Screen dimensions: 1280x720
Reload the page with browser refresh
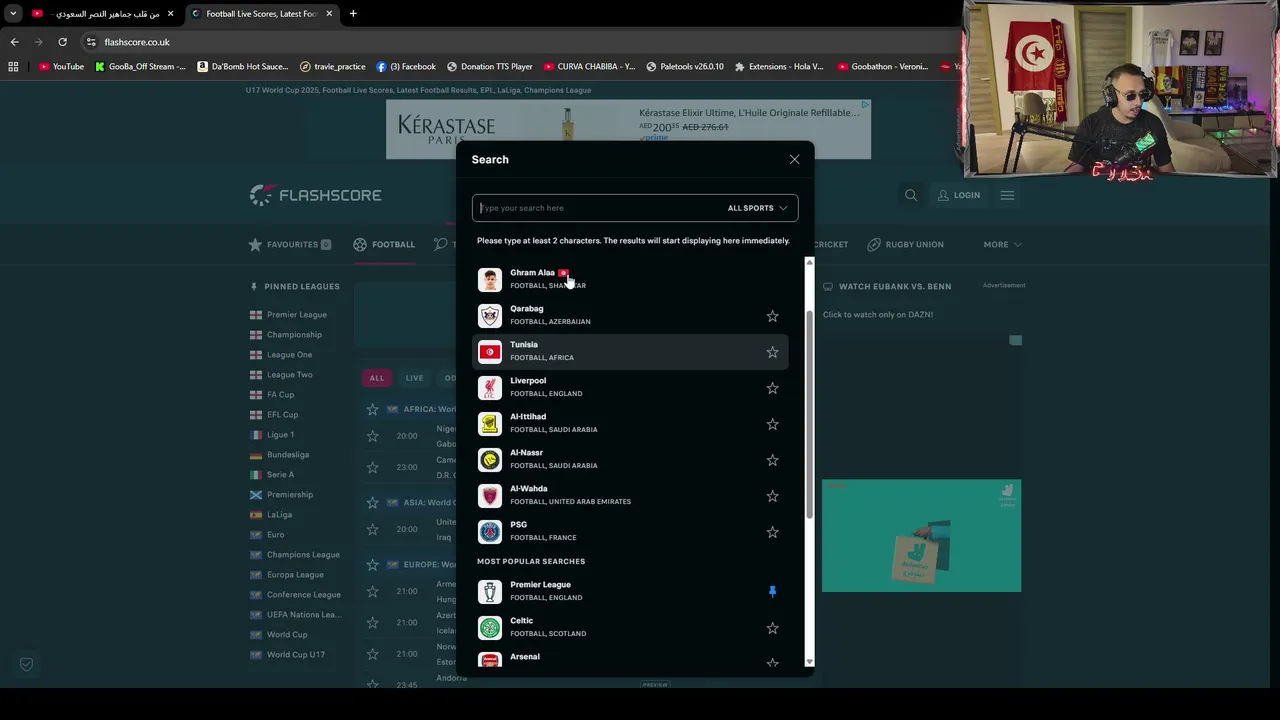pyautogui.click(x=62, y=42)
